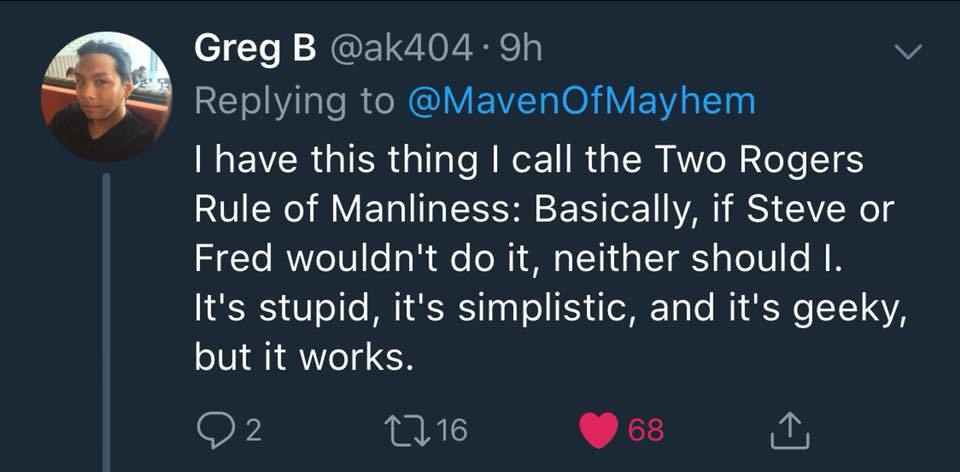Click the reply count 2
Image resolution: width=960 pixels, height=472 pixels.
coord(253,431)
